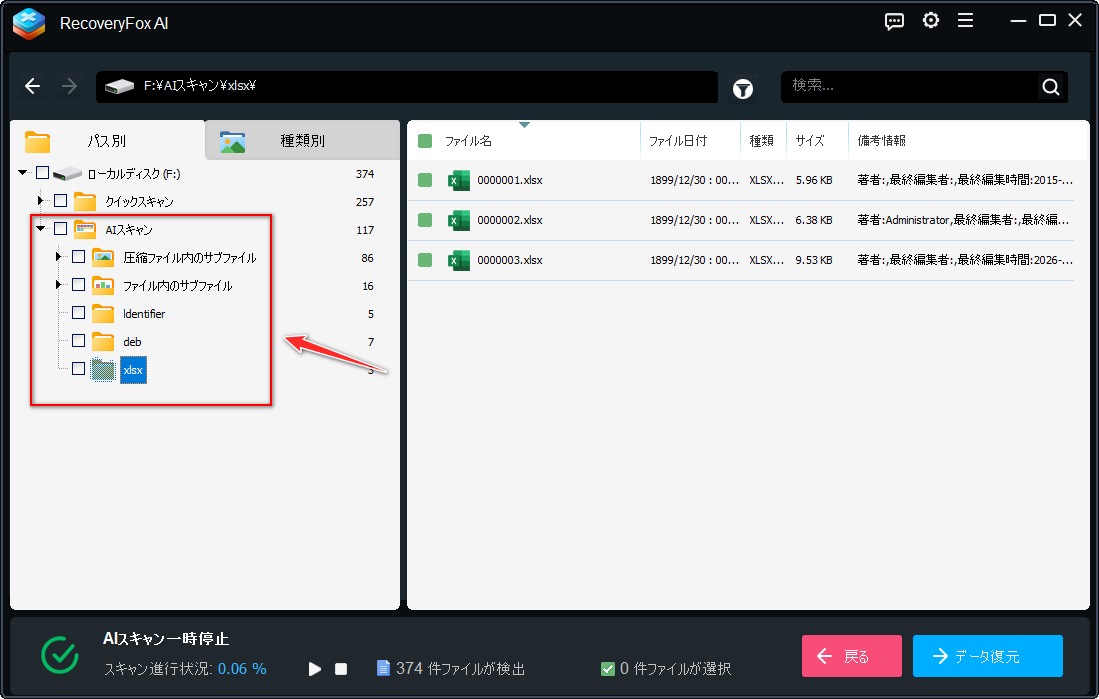The width and height of the screenshot is (1099, 699).
Task: Click the 戻る button
Action: tap(851, 656)
